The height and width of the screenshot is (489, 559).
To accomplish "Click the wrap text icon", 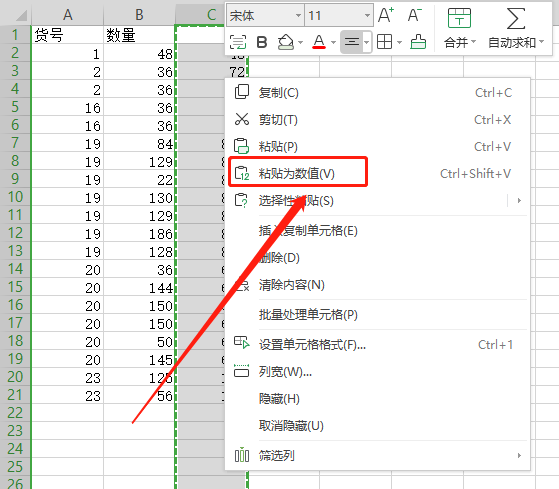I will (238, 42).
